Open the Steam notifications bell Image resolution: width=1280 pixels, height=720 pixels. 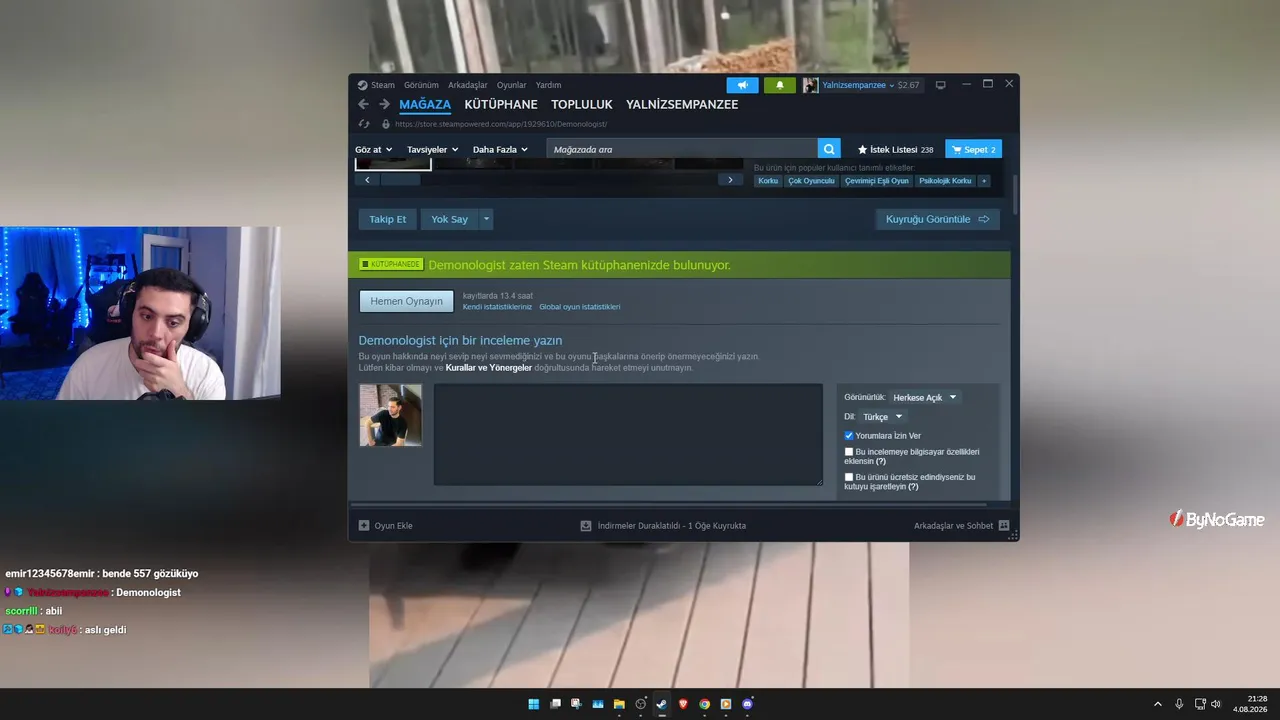(780, 85)
